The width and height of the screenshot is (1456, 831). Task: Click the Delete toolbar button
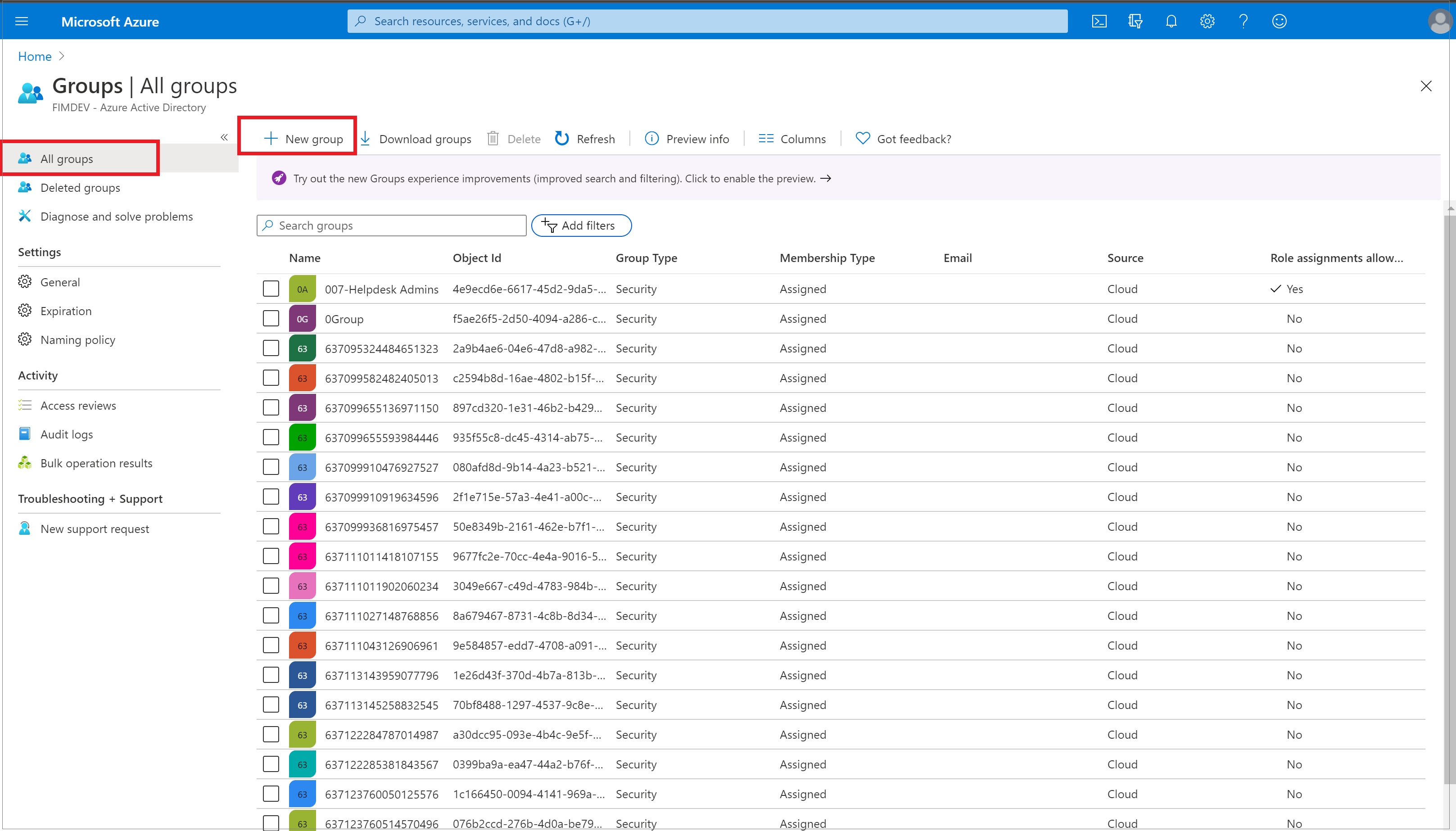coord(514,139)
